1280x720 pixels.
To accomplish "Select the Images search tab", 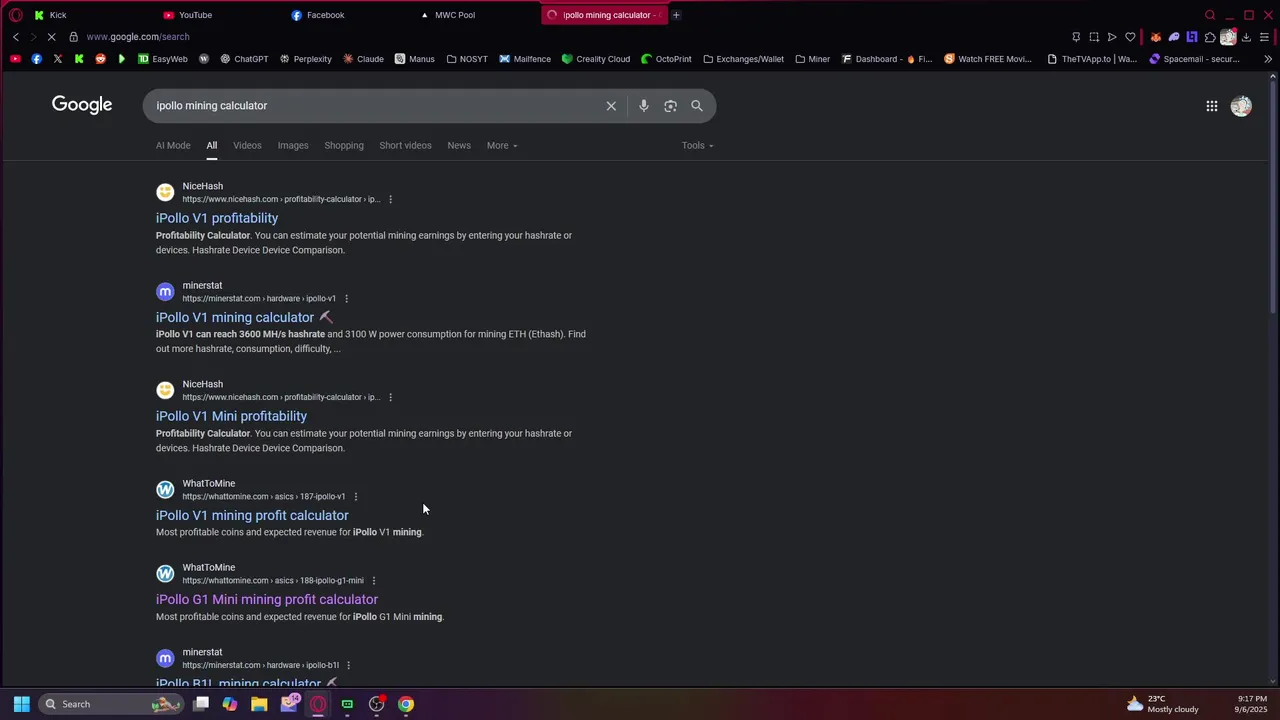I will 293,146.
